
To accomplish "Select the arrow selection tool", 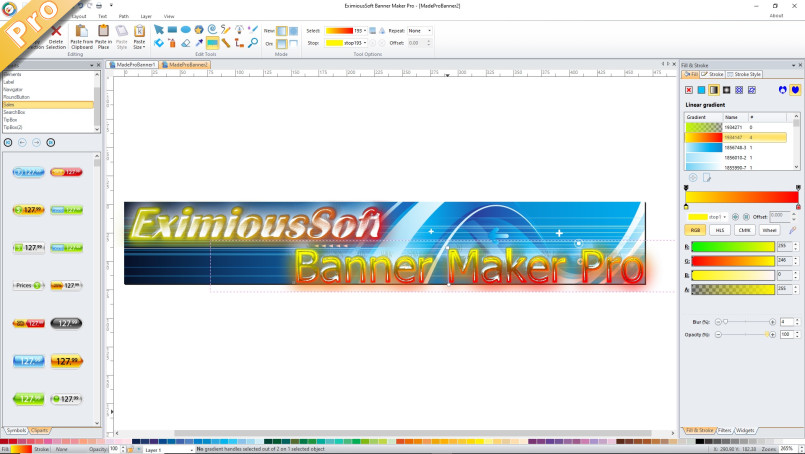I will (x=159, y=30).
